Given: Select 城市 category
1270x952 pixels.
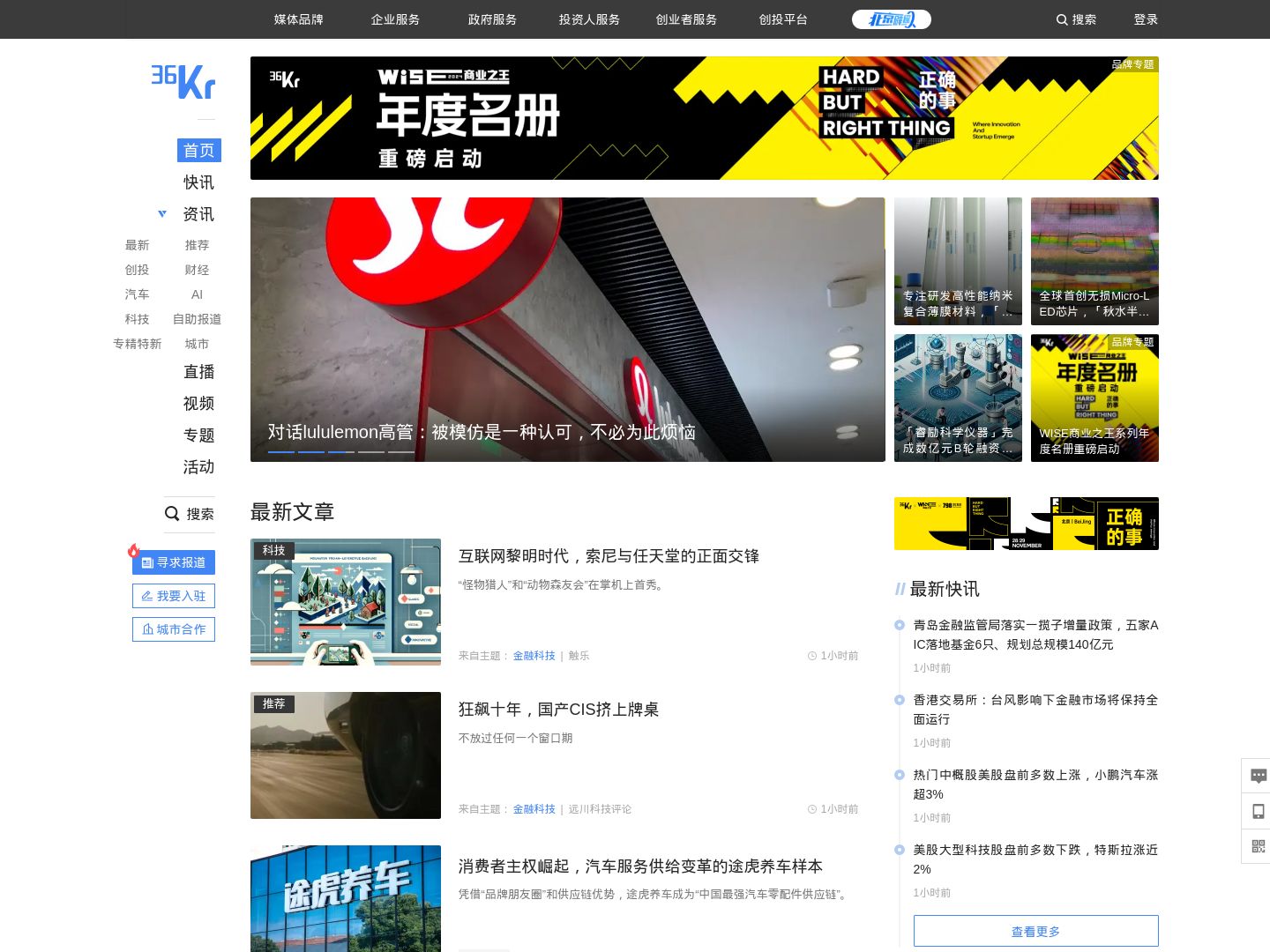Looking at the screenshot, I should click(198, 344).
